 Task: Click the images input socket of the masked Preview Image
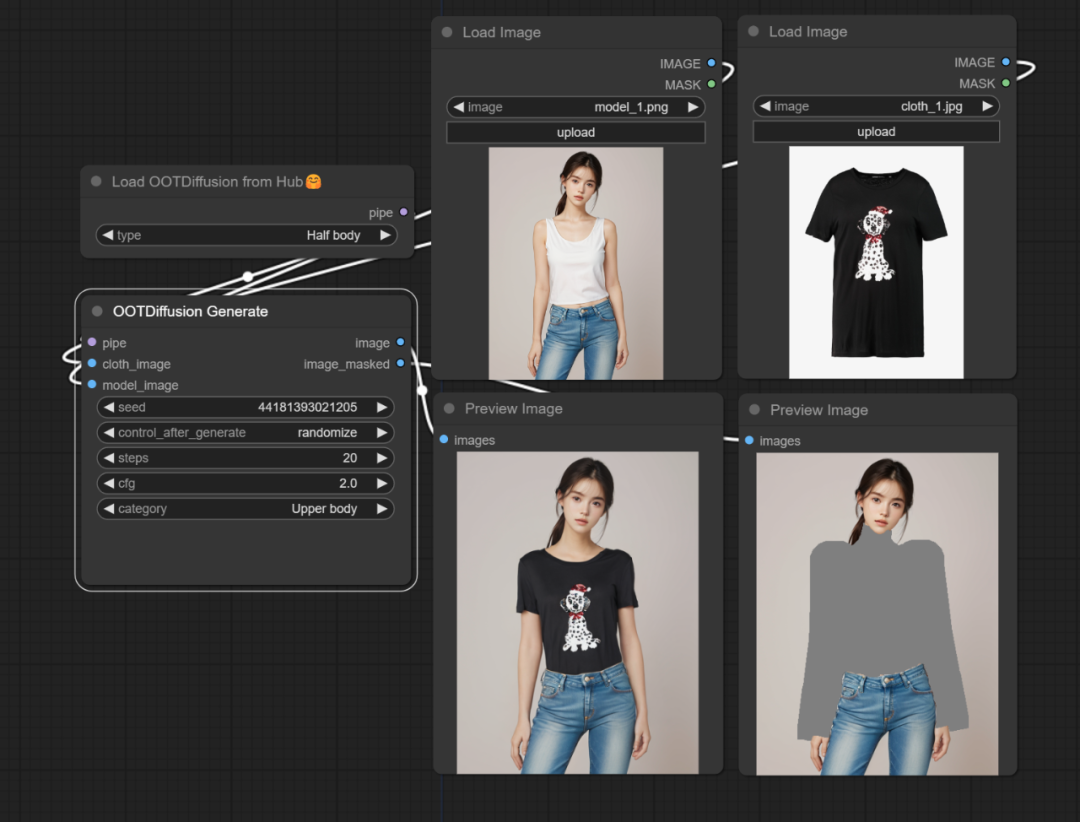(x=749, y=440)
